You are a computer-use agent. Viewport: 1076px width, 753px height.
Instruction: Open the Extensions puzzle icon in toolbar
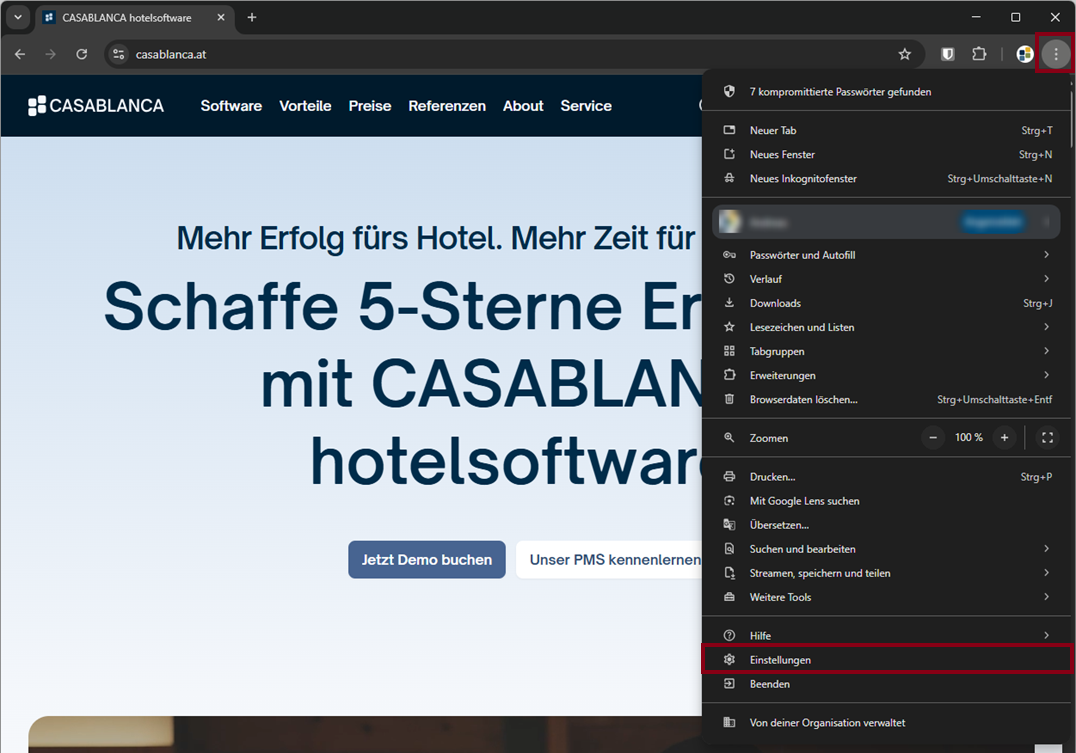click(979, 54)
